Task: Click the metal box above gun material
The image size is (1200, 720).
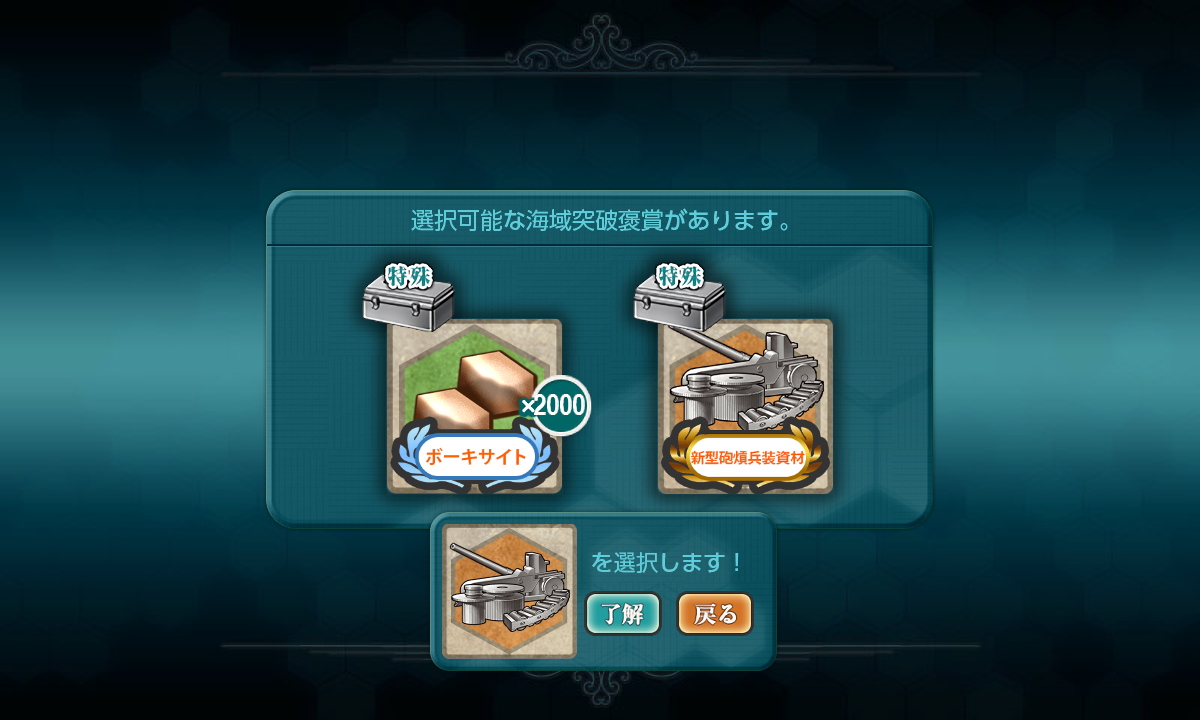Action: [679, 305]
